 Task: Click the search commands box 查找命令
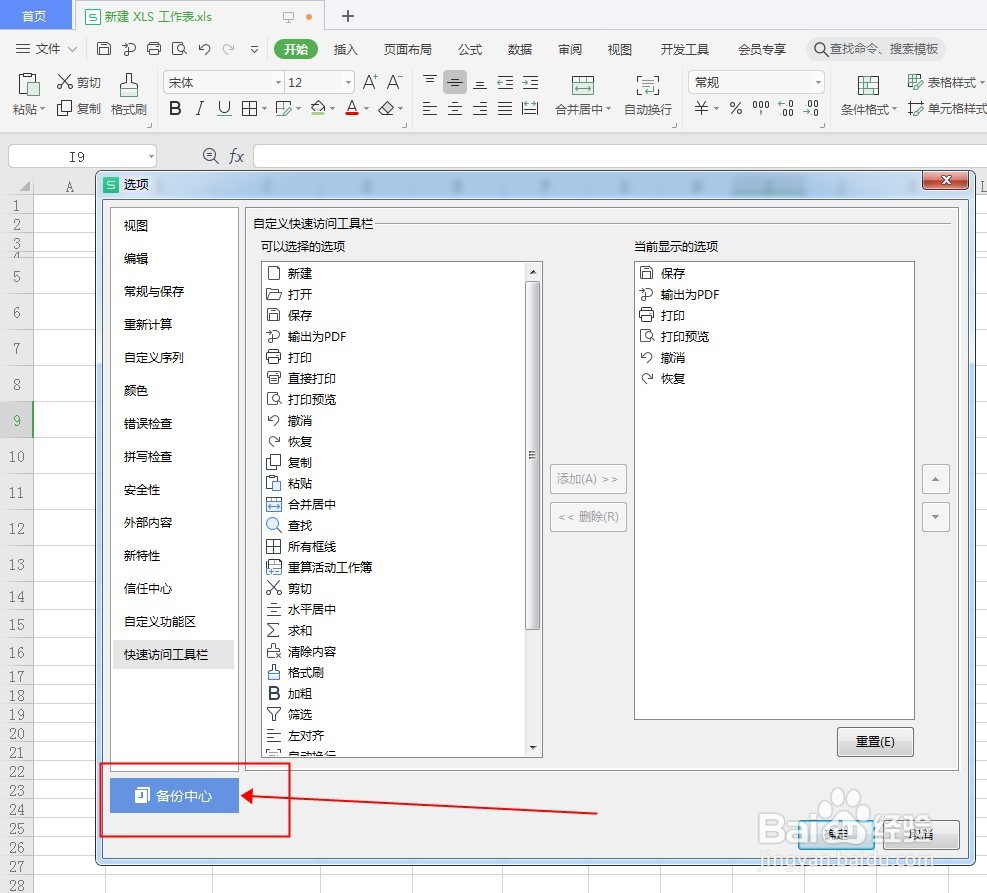click(x=876, y=48)
